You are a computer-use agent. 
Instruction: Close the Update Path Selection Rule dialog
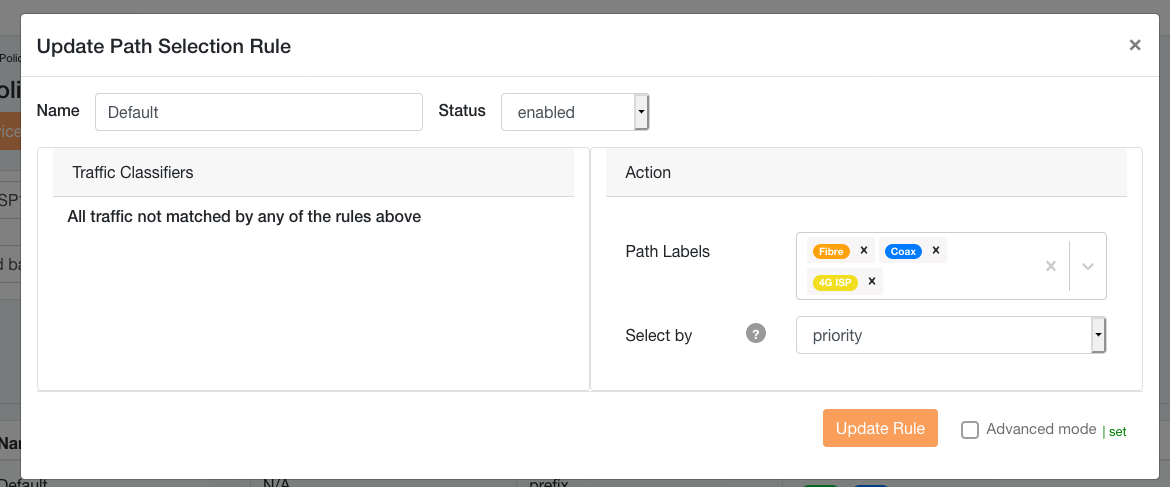click(x=1135, y=45)
